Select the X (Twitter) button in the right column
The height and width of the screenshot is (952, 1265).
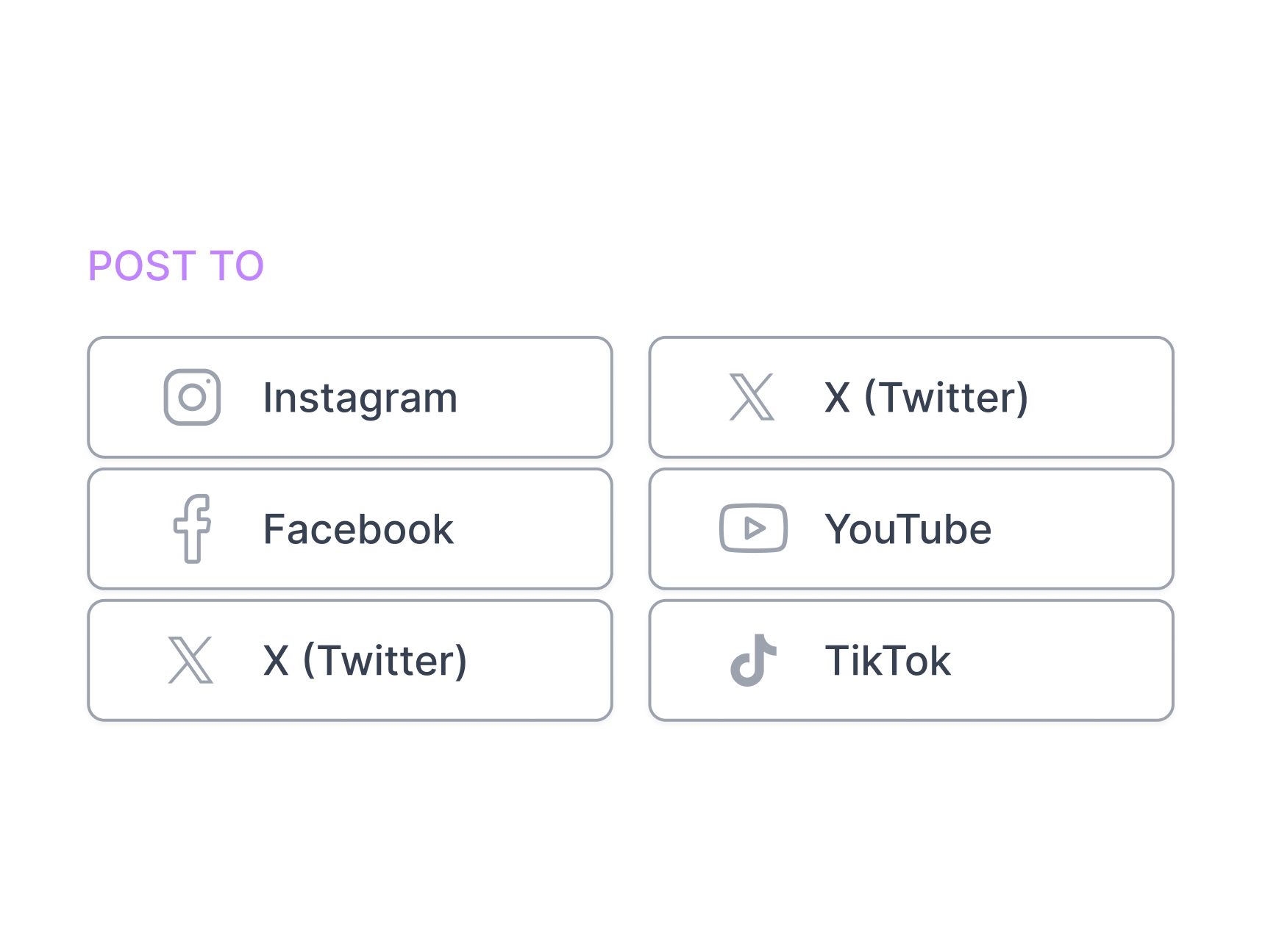[911, 397]
